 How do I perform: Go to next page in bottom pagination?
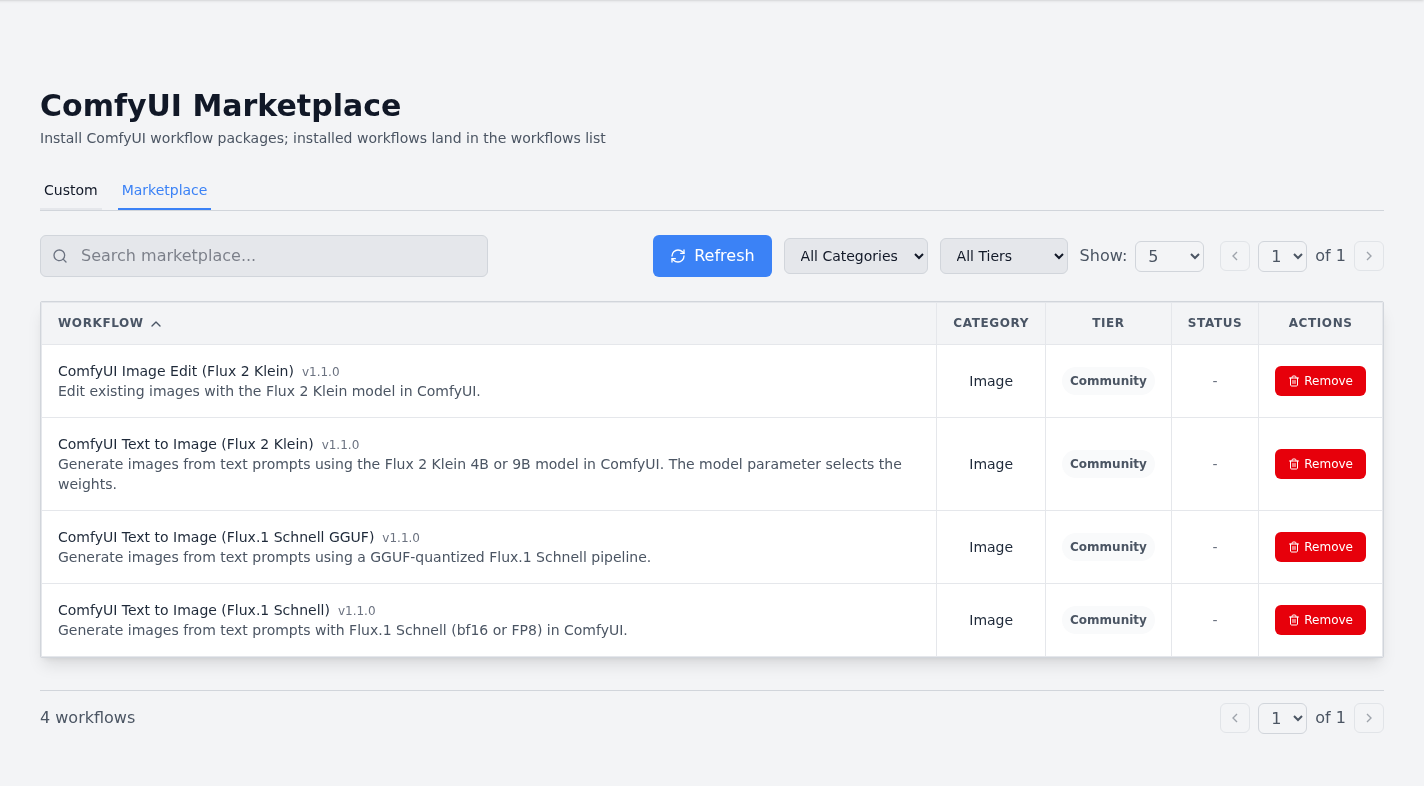click(1369, 718)
